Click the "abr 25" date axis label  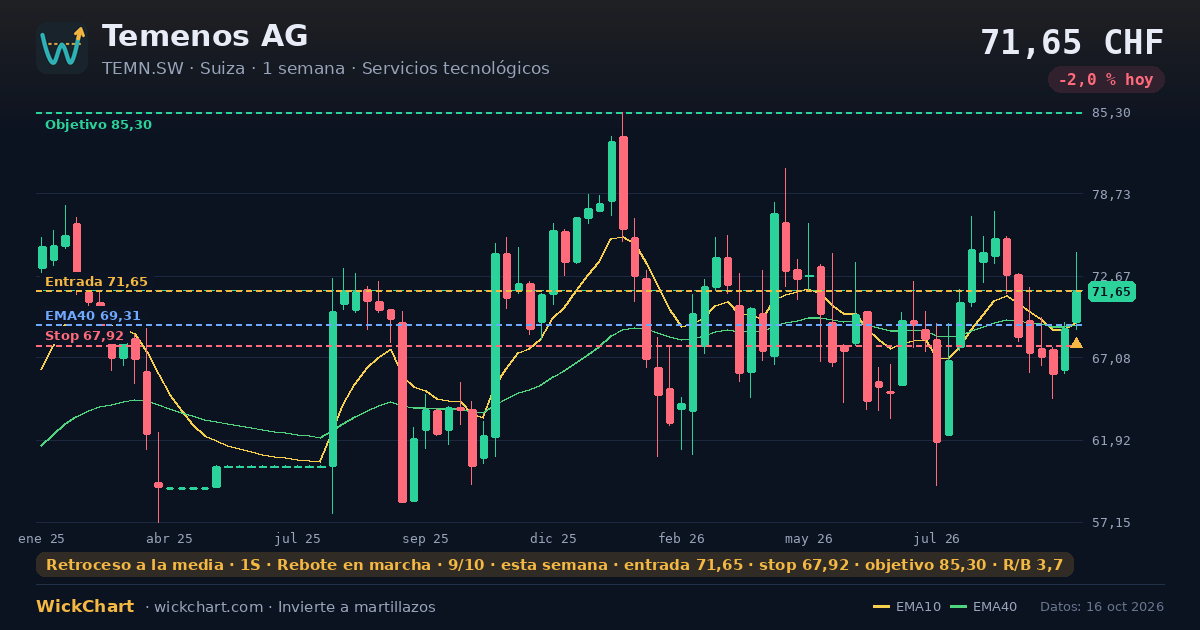[169, 539]
